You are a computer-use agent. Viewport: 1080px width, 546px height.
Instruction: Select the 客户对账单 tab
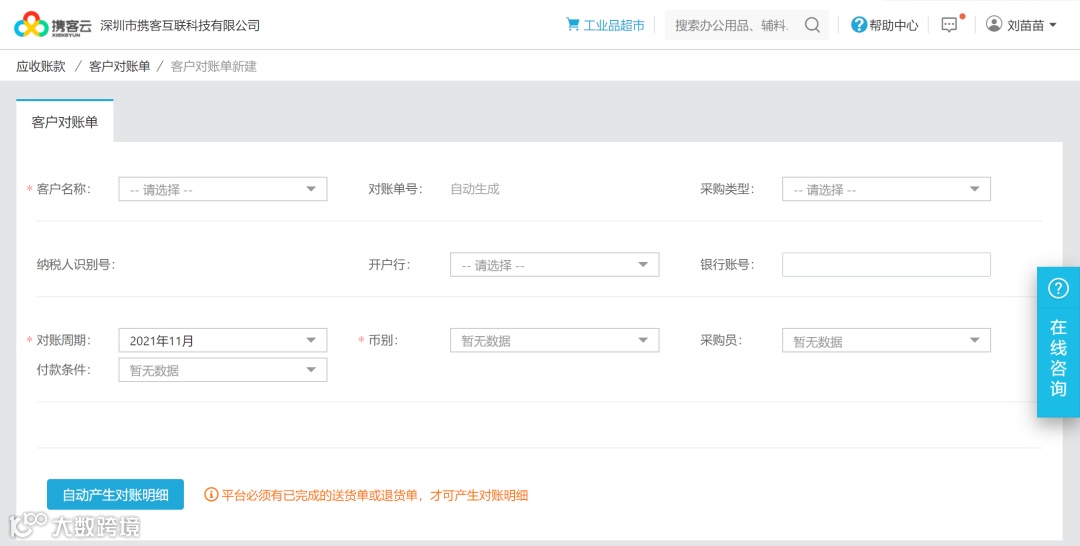65,122
